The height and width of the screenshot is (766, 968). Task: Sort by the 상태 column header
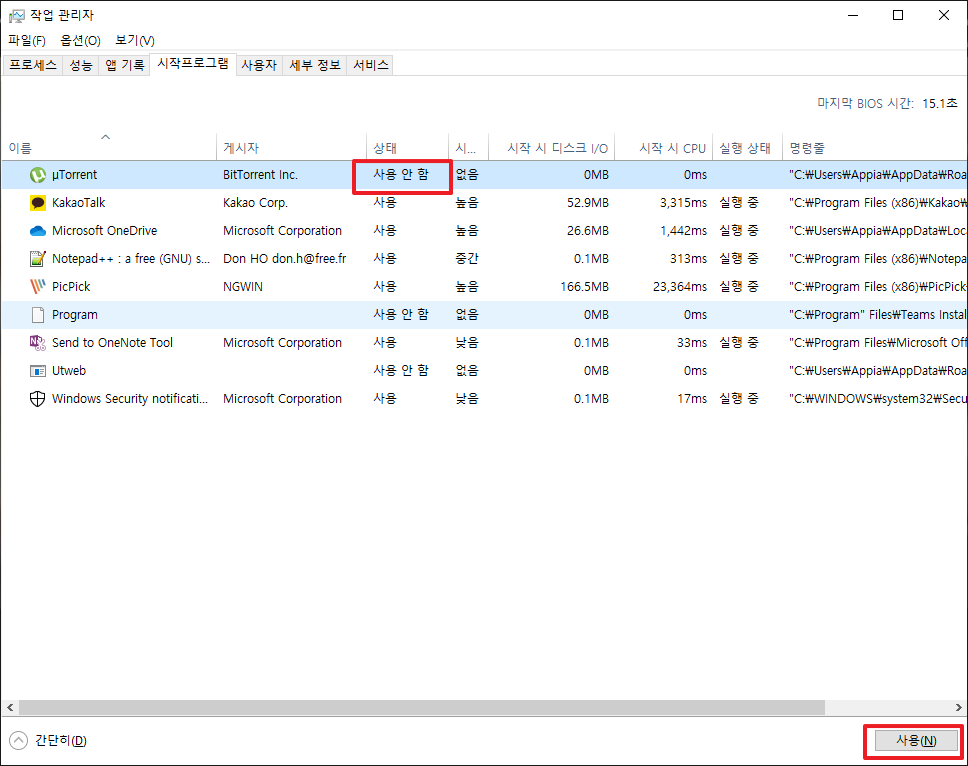[x=407, y=148]
